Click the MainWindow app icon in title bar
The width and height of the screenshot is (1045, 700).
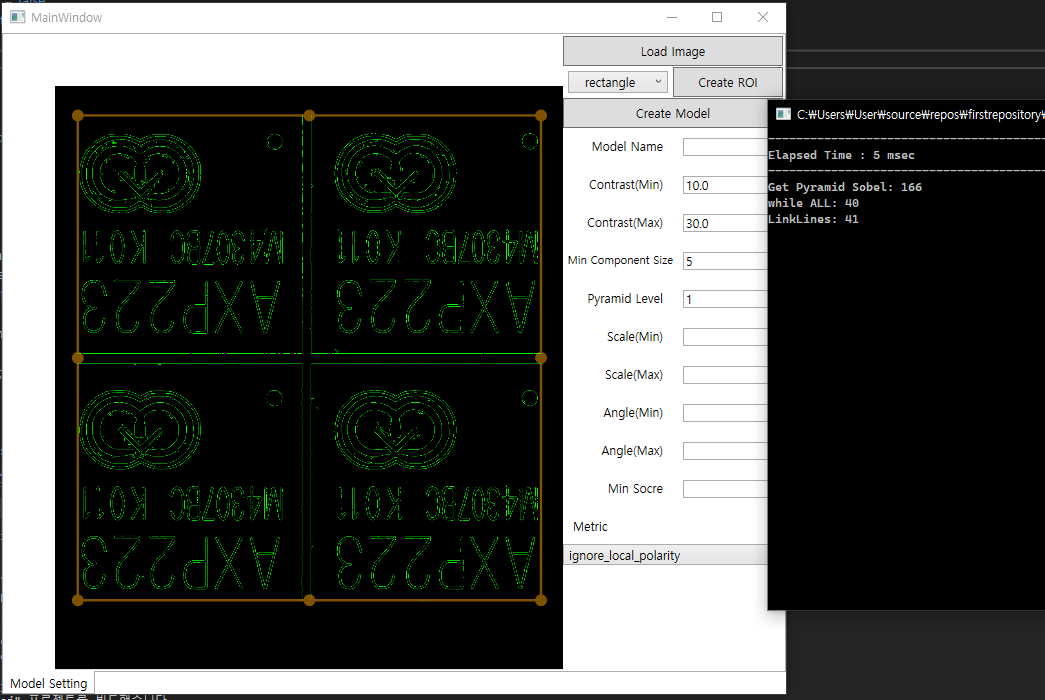[17, 17]
